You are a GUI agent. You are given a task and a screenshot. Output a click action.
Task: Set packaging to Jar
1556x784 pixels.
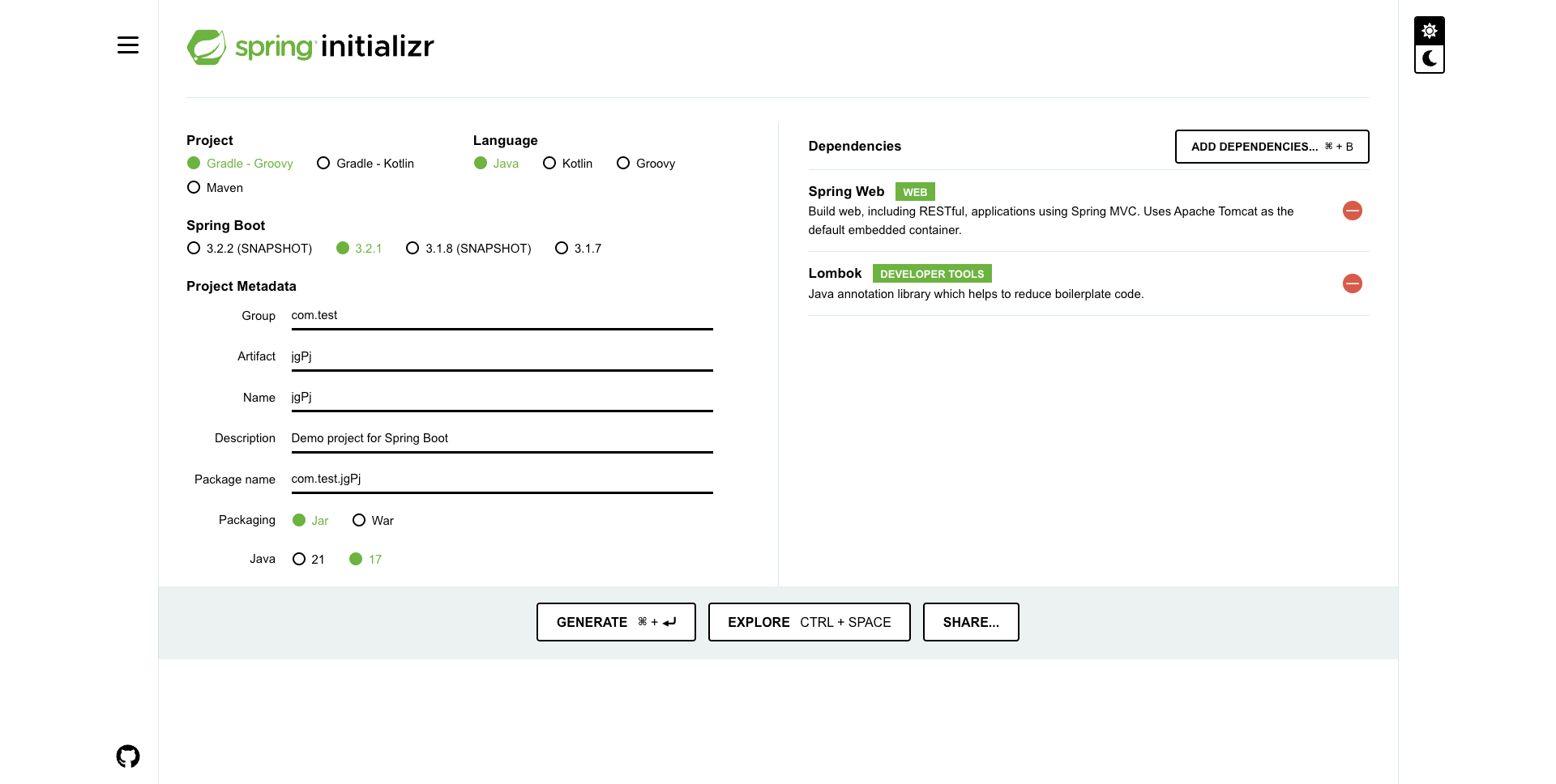pos(310,521)
